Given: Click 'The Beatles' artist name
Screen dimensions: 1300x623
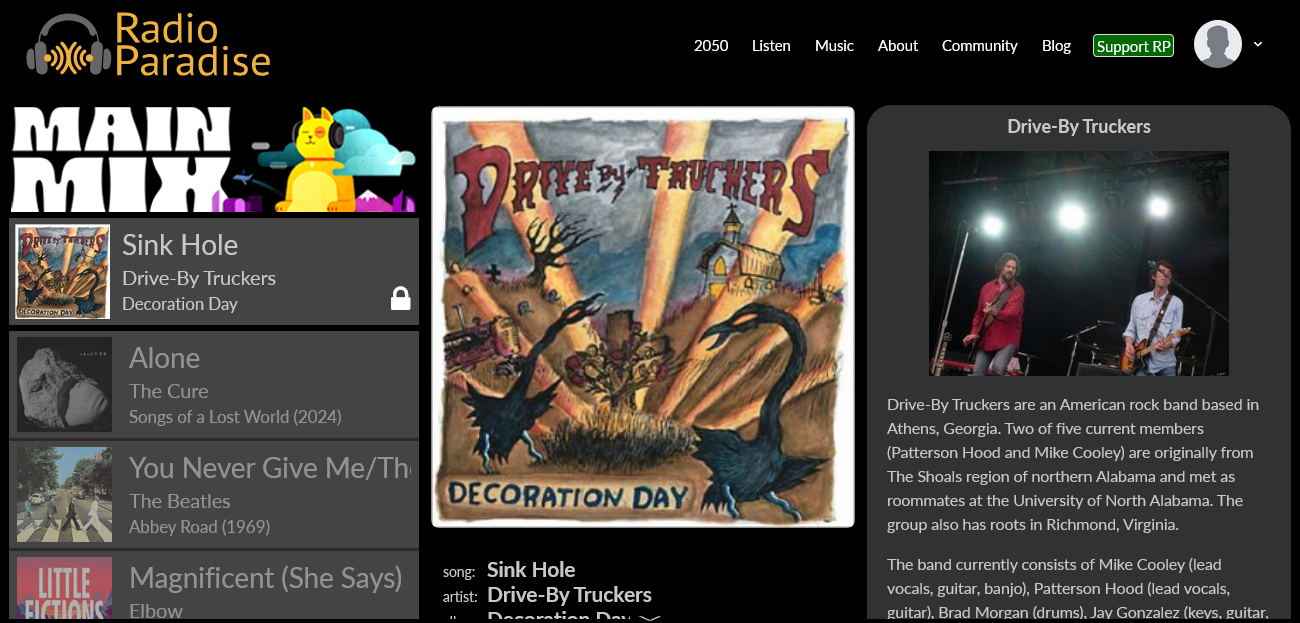Looking at the screenshot, I should [180, 501].
